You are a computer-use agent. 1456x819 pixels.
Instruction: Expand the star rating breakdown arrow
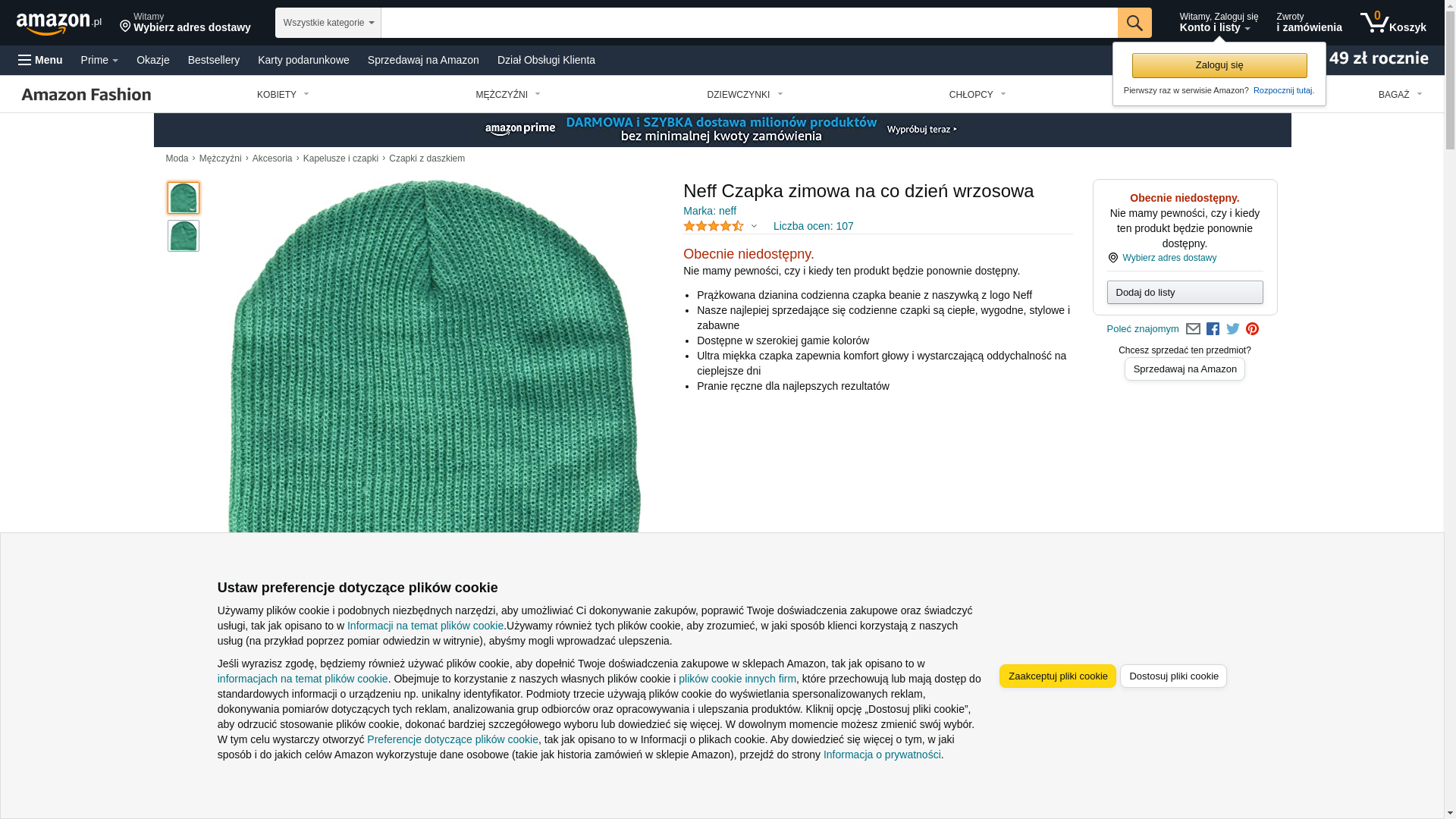tap(754, 226)
